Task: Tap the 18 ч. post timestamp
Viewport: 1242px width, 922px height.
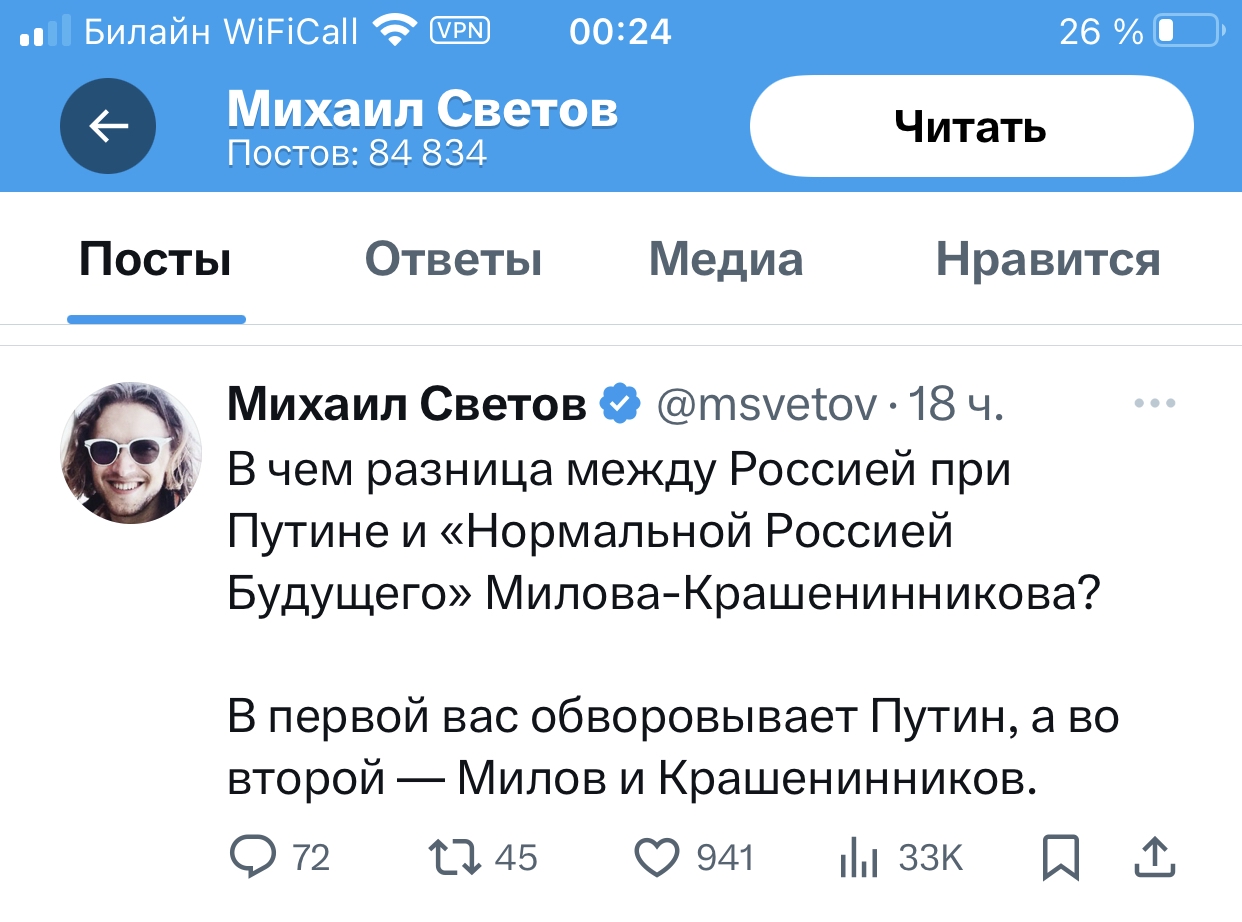Action: [956, 404]
